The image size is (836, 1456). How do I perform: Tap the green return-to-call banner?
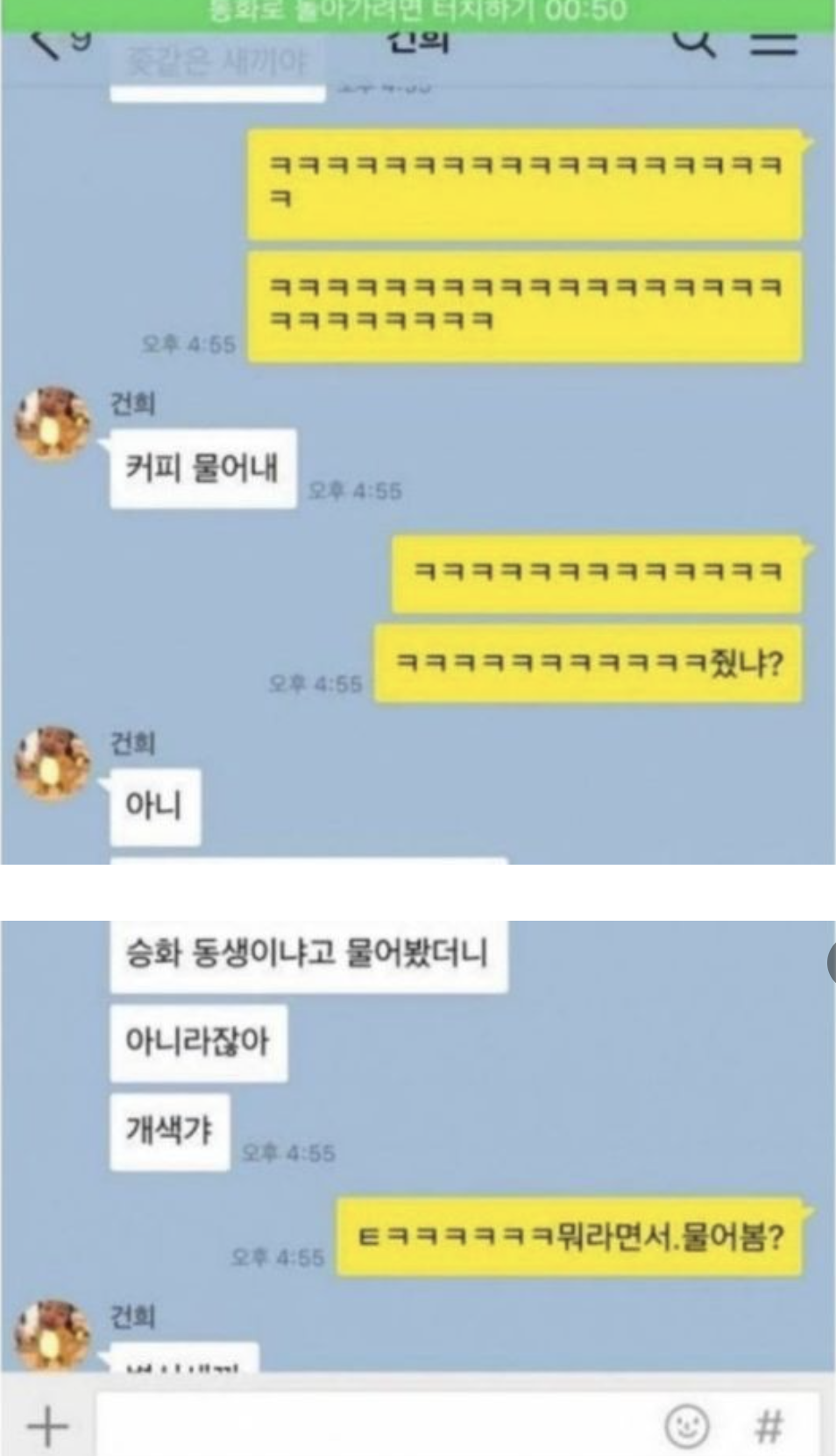click(418, 12)
